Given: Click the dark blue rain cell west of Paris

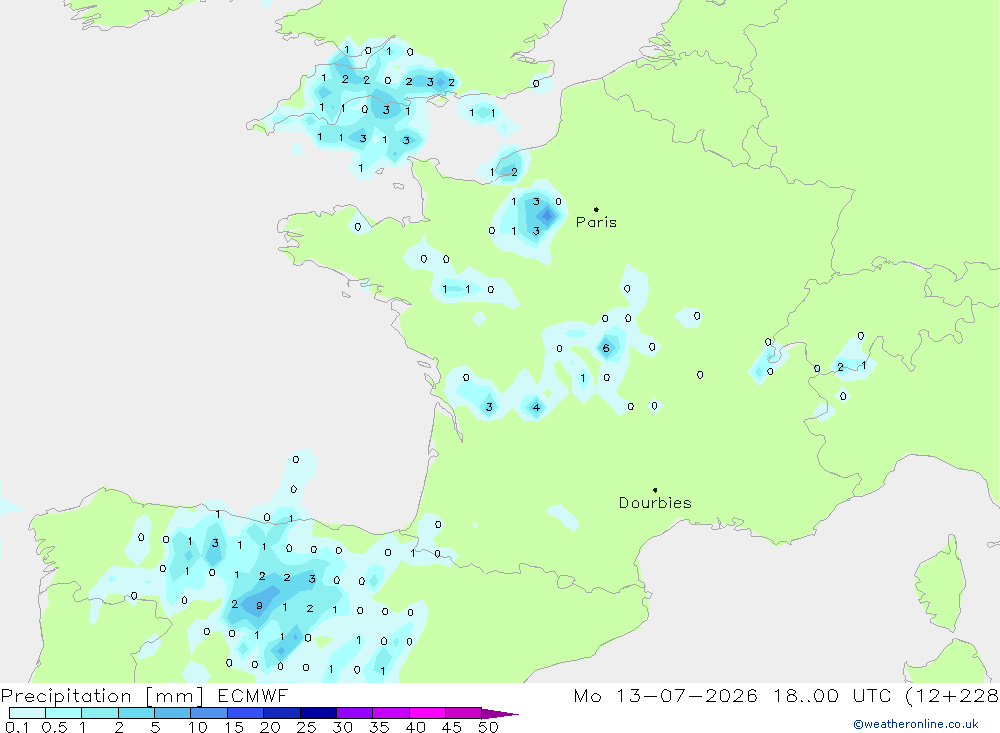Looking at the screenshot, I should click(x=547, y=216).
